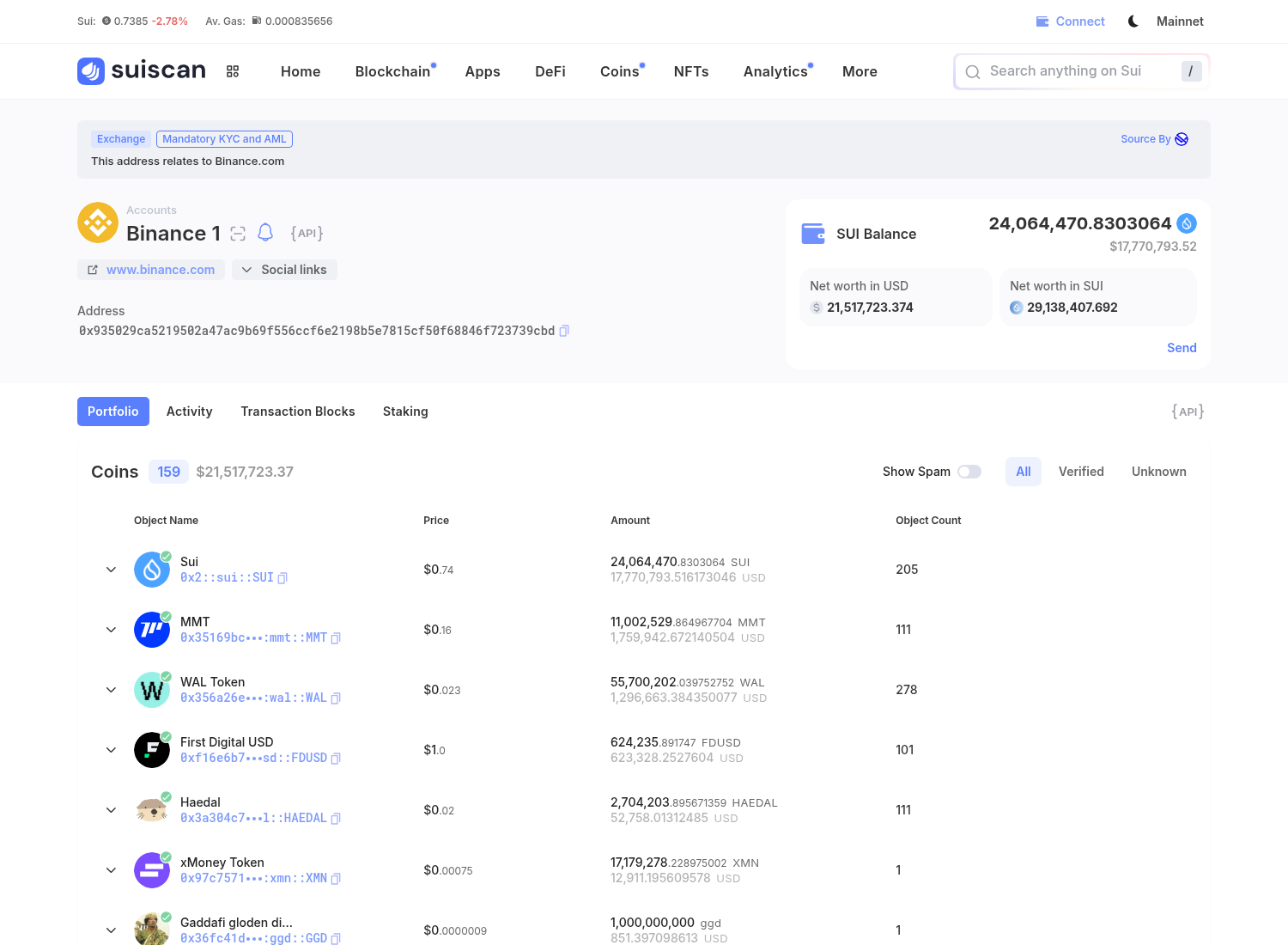Click the First Digital USD logo
The height and width of the screenshot is (945, 1288).
tap(152, 750)
